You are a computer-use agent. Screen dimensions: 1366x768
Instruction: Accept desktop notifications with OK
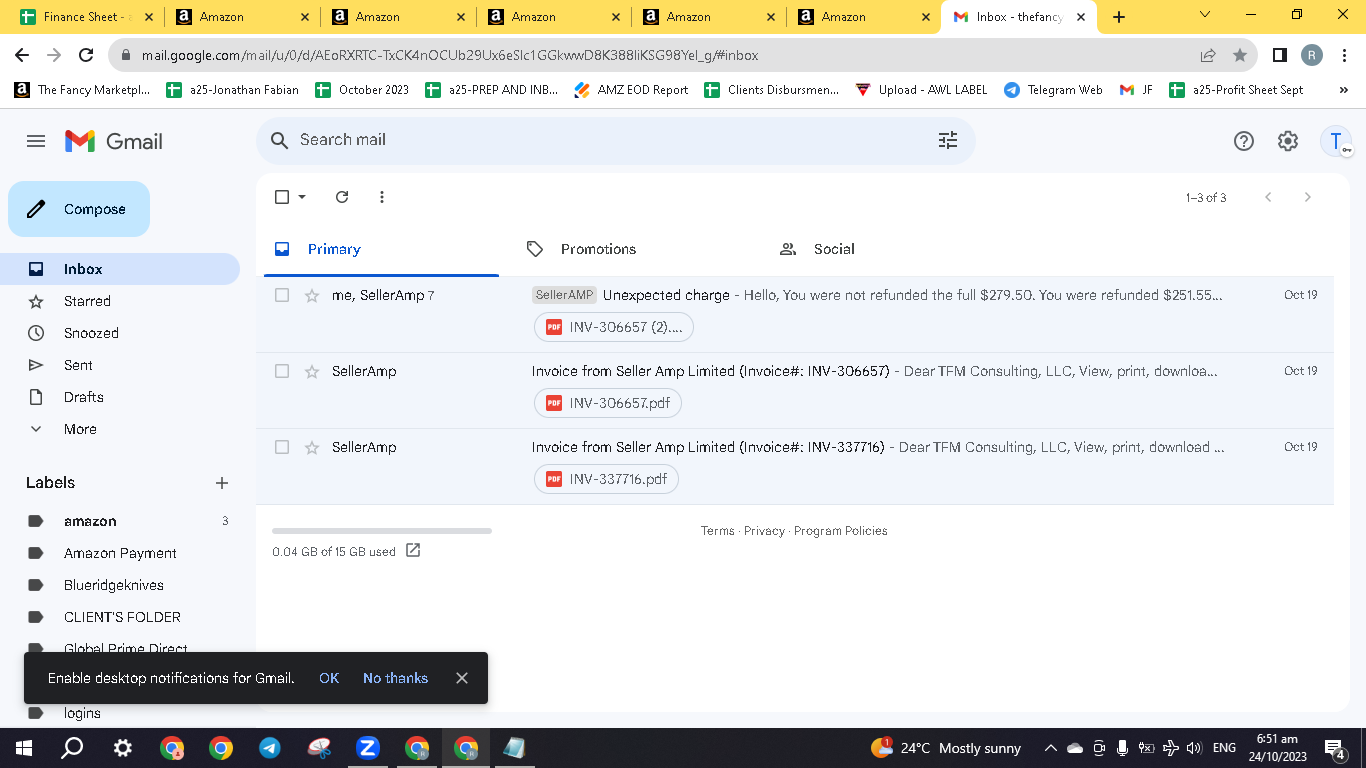[329, 678]
